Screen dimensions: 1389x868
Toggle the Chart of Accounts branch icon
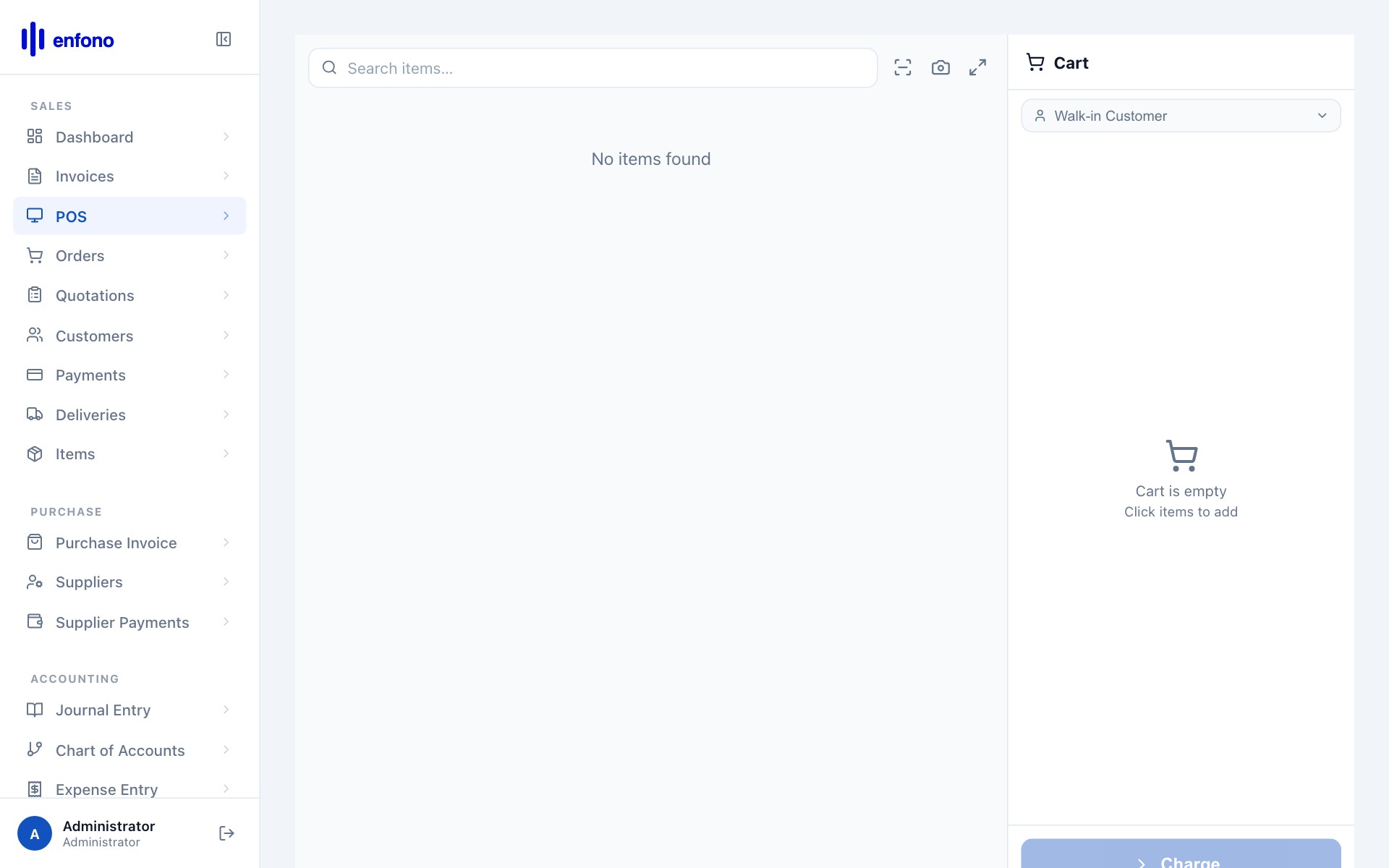pyautogui.click(x=35, y=750)
